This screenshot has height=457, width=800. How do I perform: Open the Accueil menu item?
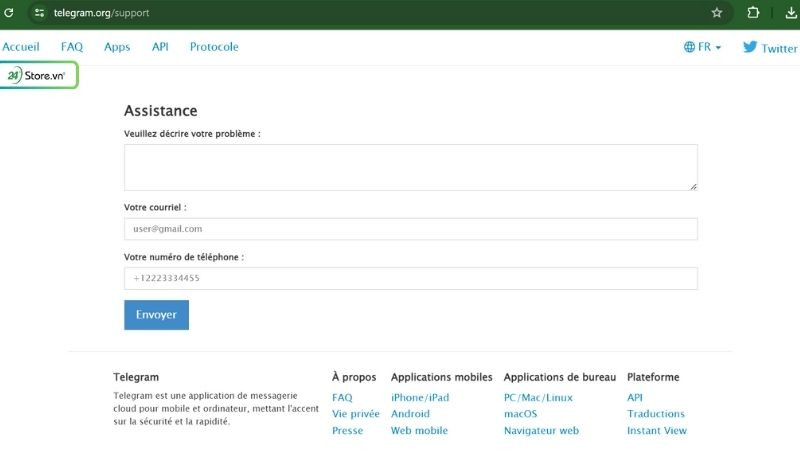21,47
